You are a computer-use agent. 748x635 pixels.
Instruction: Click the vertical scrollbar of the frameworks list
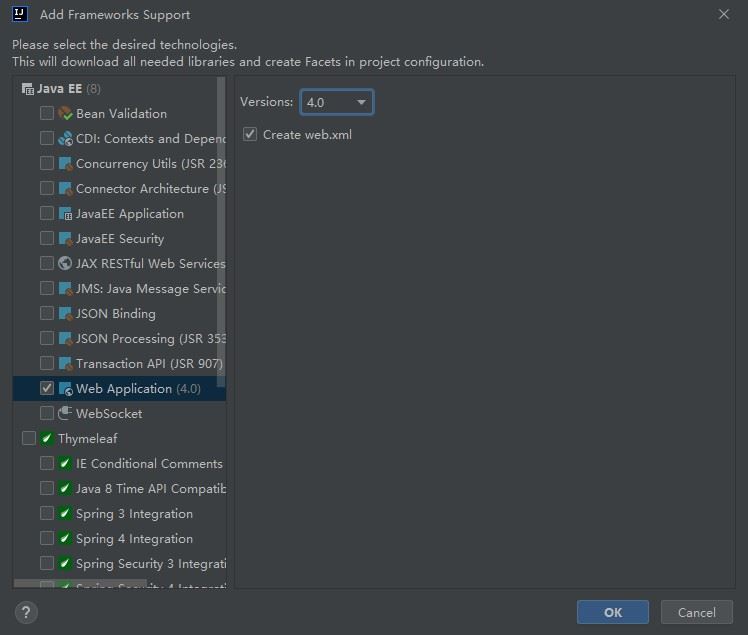click(x=221, y=232)
